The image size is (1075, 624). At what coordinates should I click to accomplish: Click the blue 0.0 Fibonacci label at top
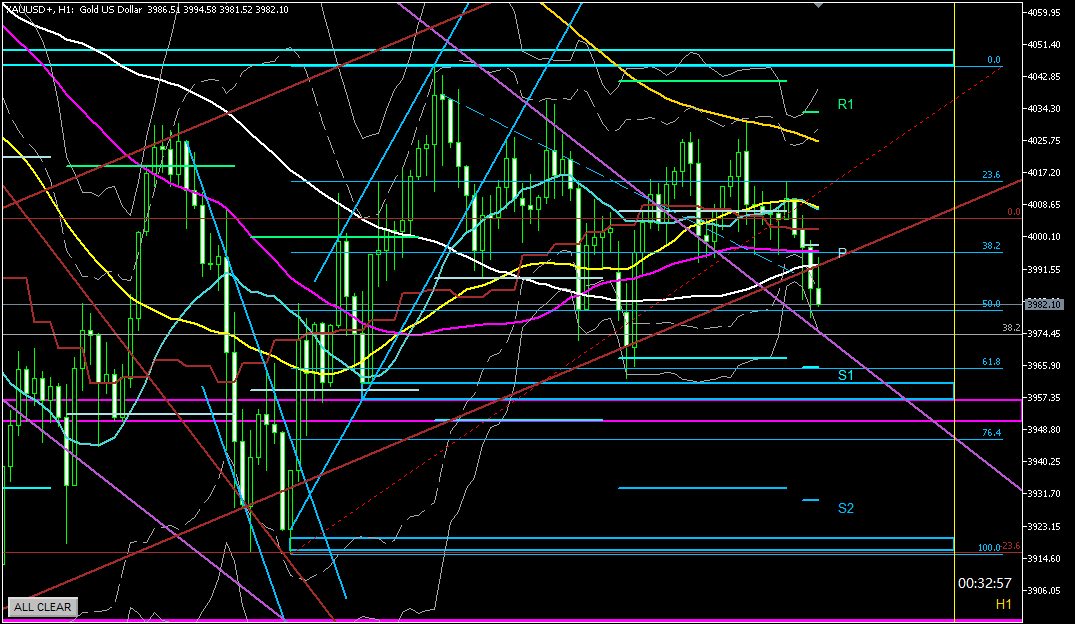[x=993, y=60]
